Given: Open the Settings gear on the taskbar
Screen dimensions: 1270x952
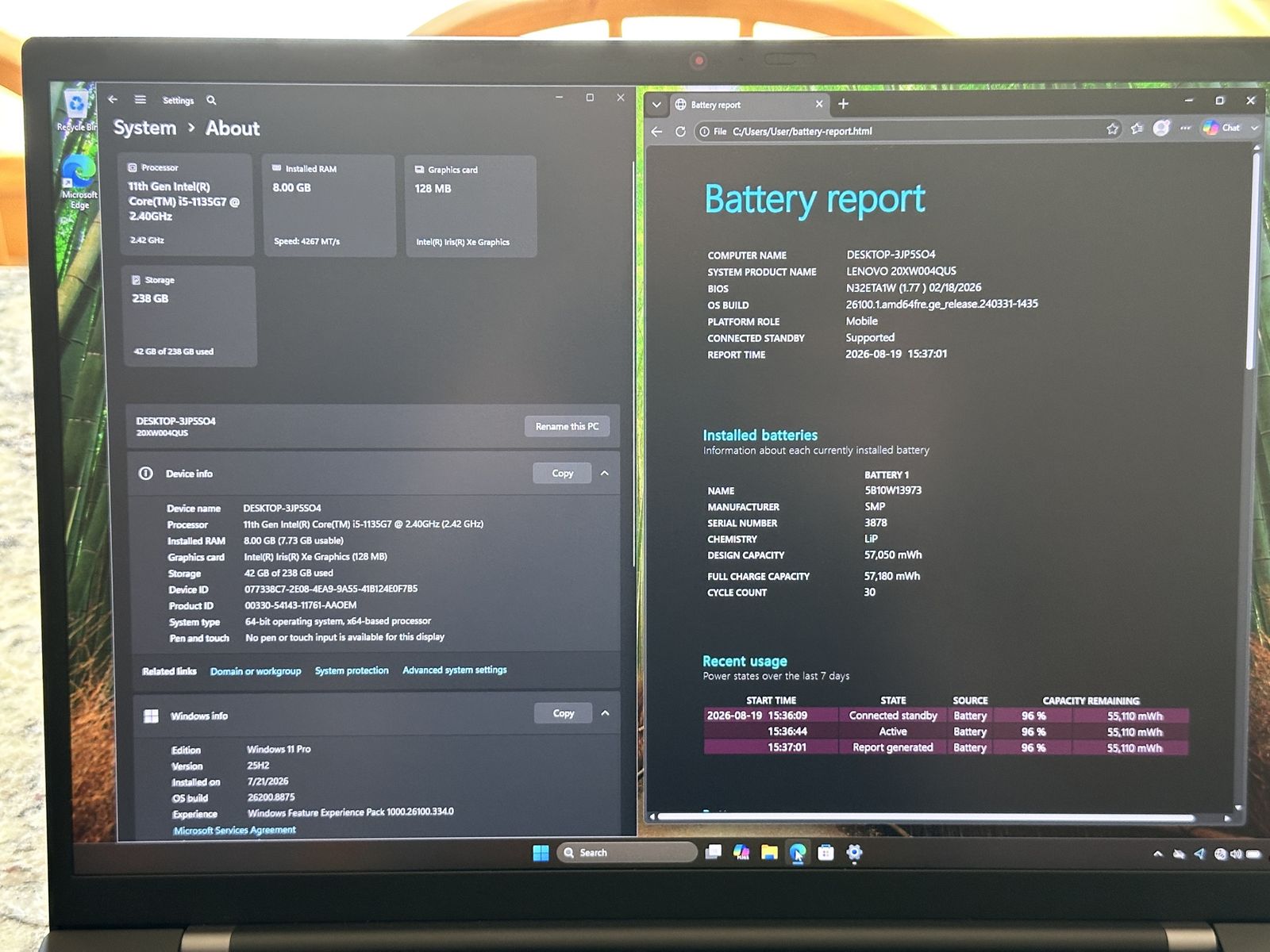Looking at the screenshot, I should click(x=854, y=852).
